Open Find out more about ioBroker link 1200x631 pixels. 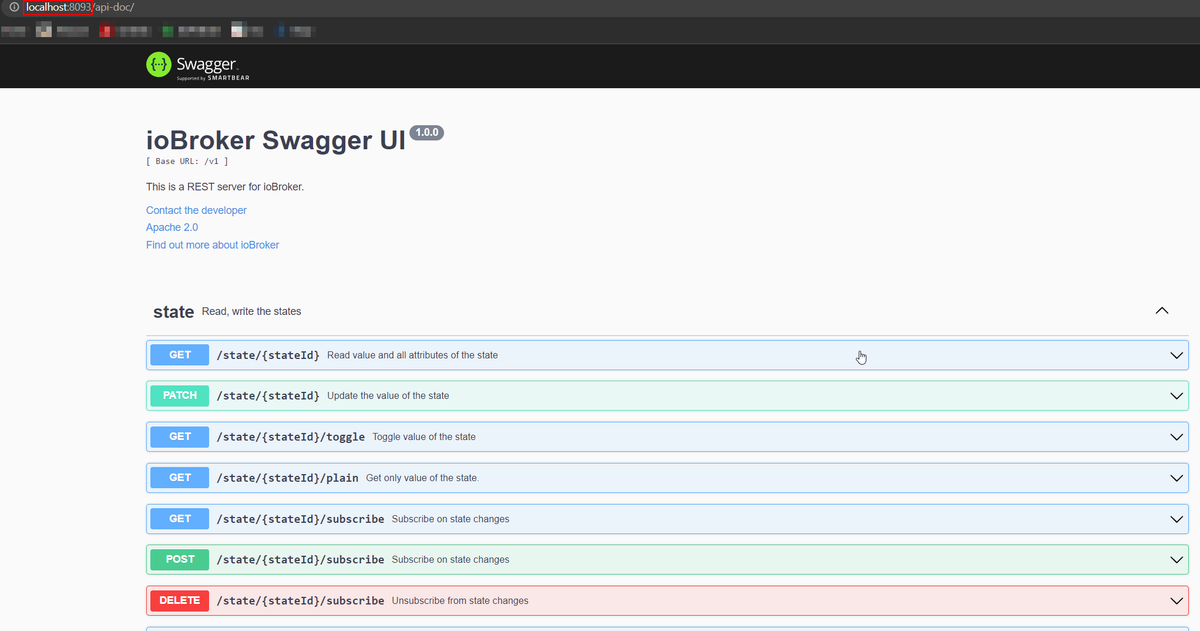(x=213, y=245)
